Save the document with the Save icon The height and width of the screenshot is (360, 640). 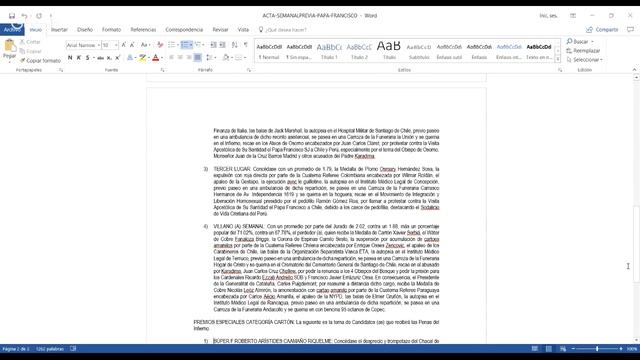pos(12,16)
